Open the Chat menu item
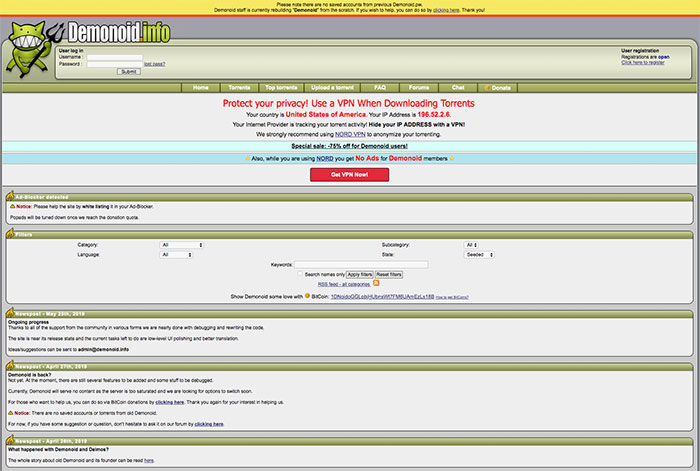Screen dimensions: 700x471 458,88
